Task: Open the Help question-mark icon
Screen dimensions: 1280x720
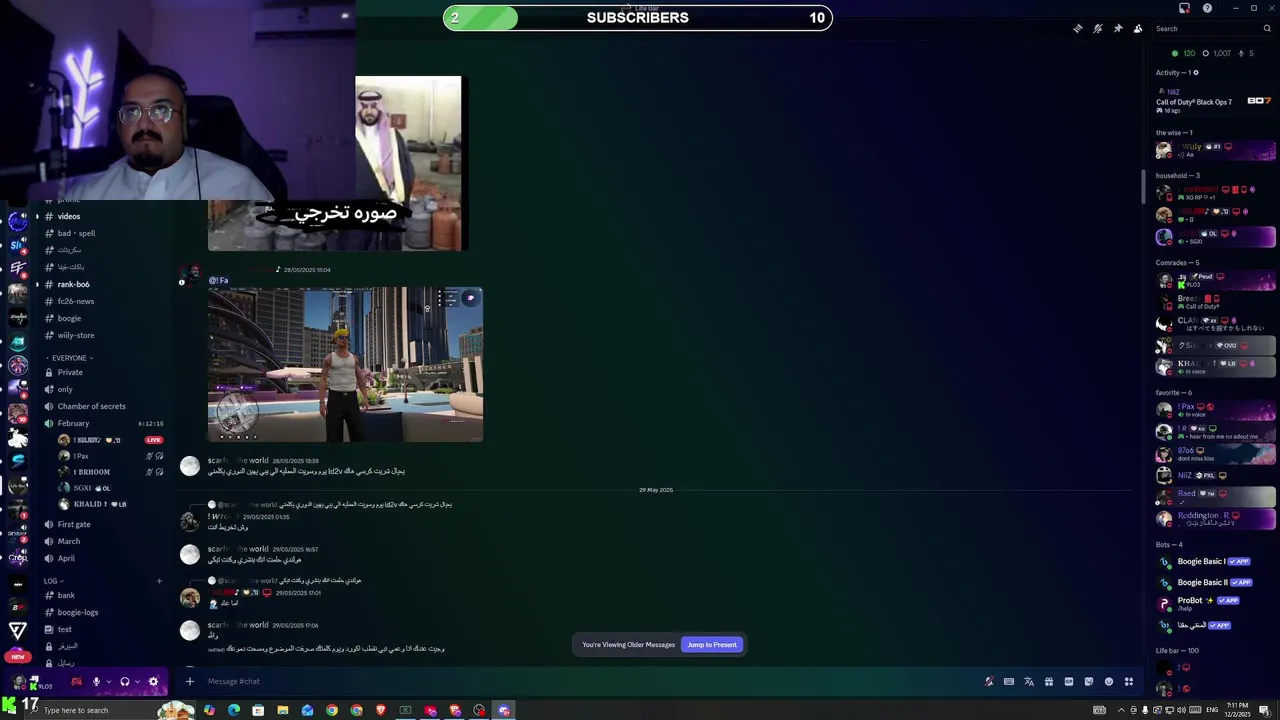Action: [x=1207, y=8]
